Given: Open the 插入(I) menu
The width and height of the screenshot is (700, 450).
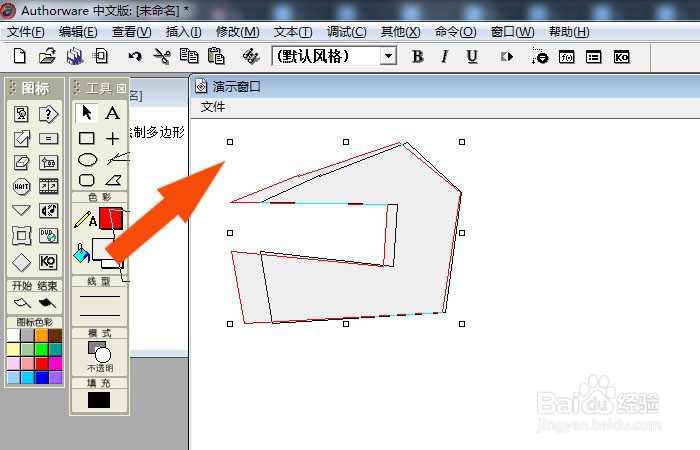Looking at the screenshot, I should (183, 32).
